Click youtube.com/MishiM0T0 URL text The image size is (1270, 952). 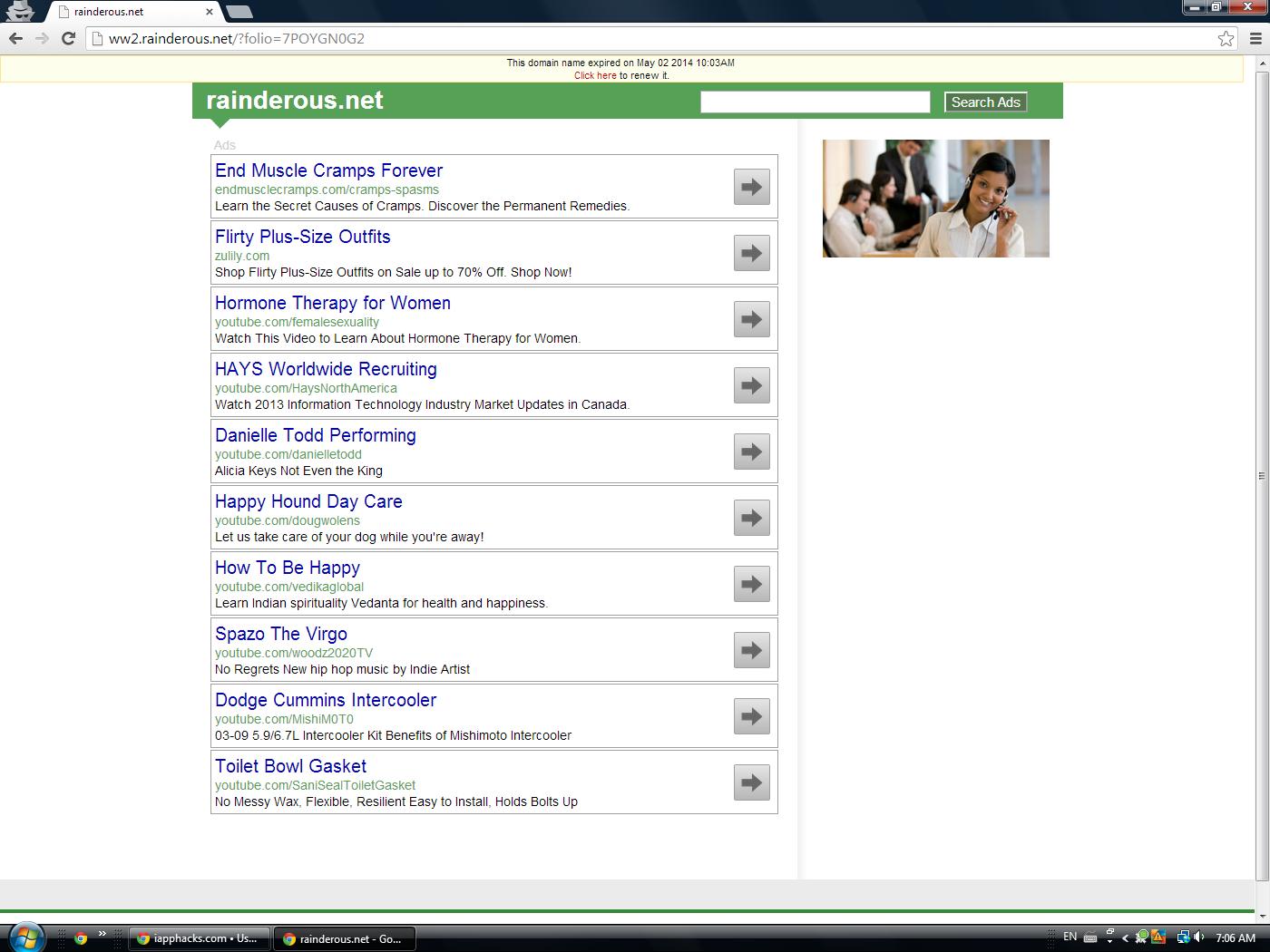(x=284, y=719)
